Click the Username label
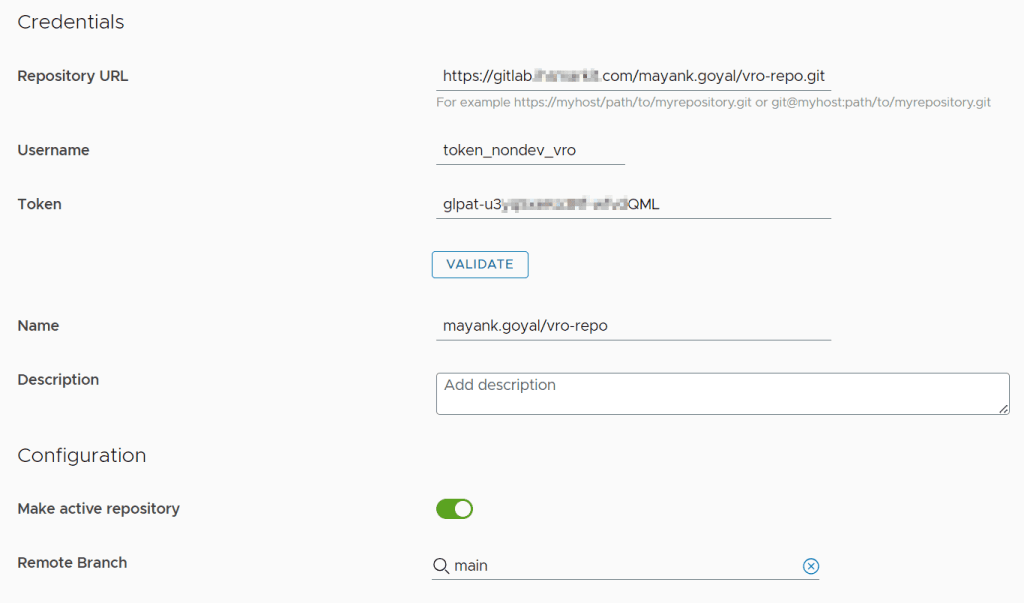Viewport: 1024px width, 603px height. coord(54,150)
